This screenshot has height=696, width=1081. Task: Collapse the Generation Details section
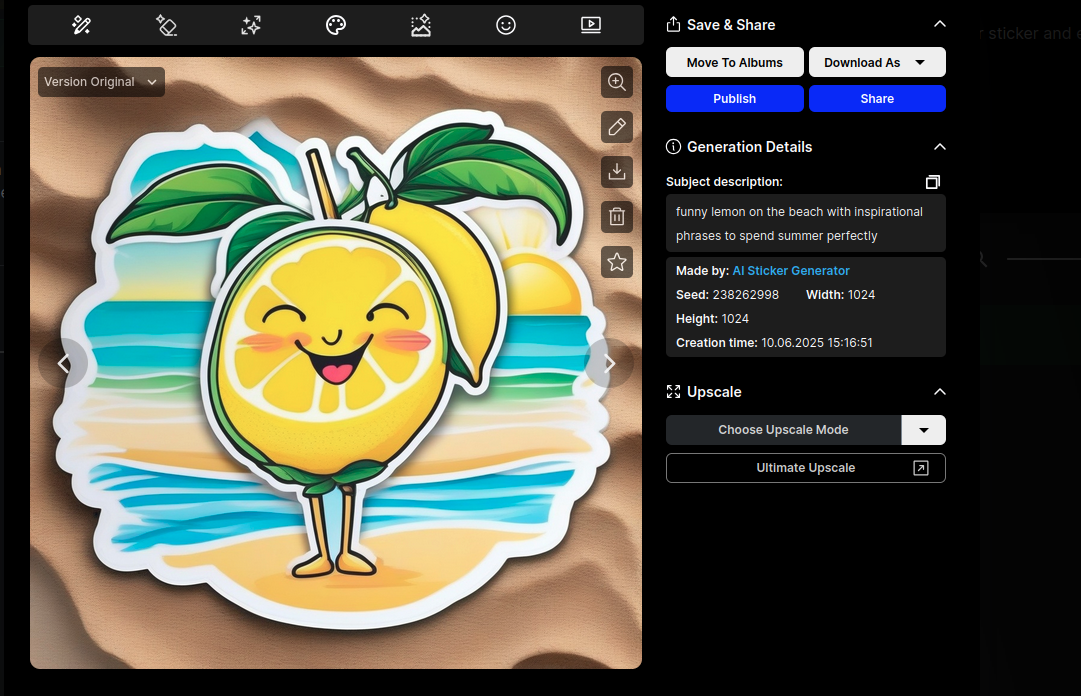point(939,146)
